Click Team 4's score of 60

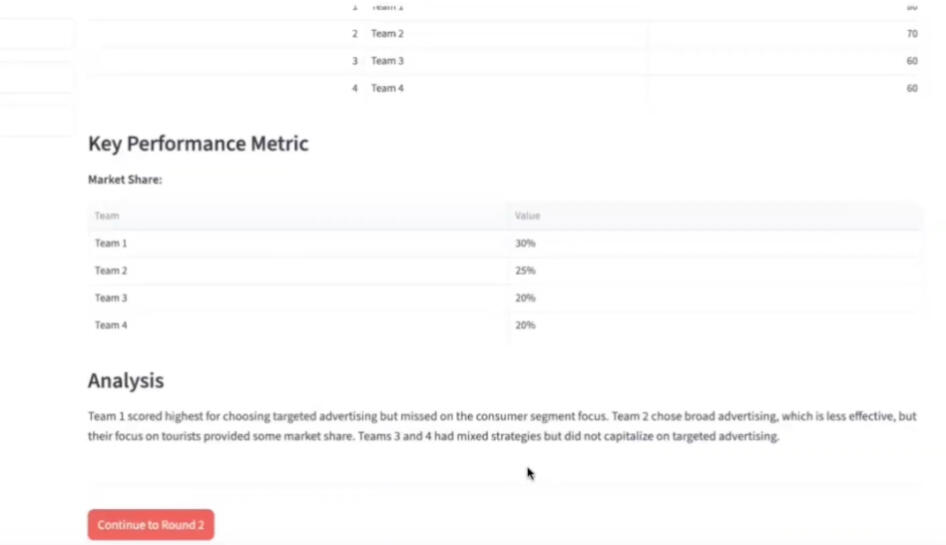[x=911, y=88]
